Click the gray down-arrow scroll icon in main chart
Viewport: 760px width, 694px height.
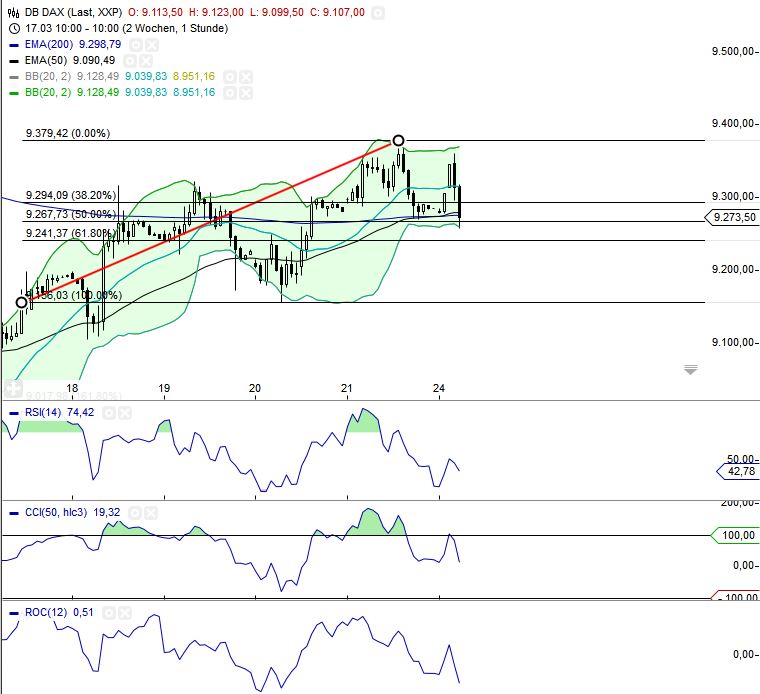coord(690,370)
